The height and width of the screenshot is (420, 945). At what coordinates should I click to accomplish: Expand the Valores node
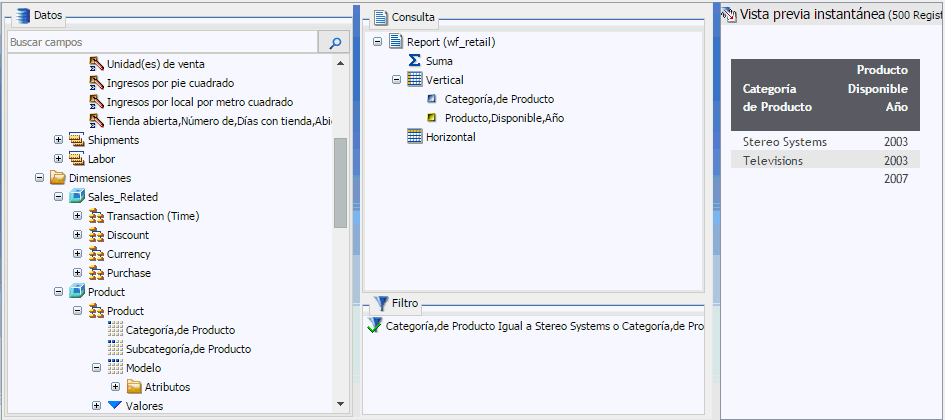coord(96,406)
